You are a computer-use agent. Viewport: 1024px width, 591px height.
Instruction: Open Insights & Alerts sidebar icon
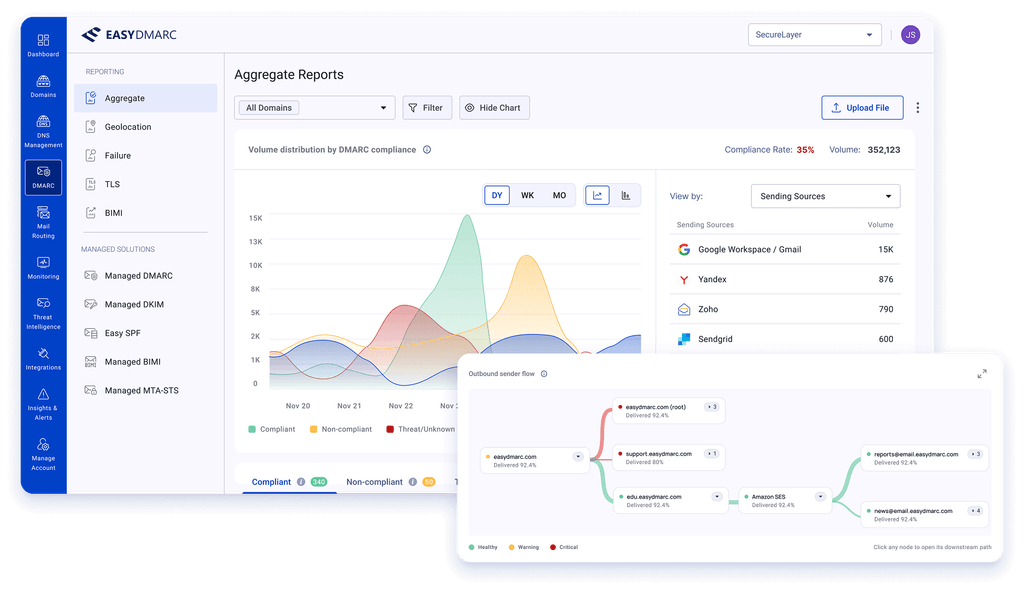click(43, 404)
